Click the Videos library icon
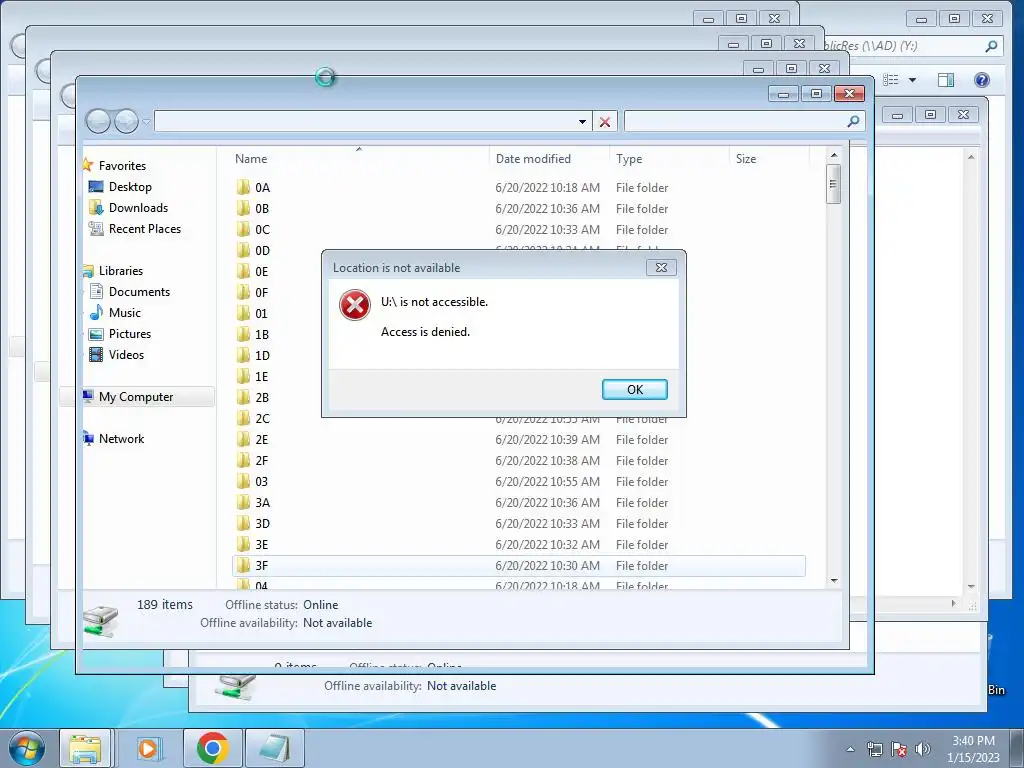 tap(96, 355)
